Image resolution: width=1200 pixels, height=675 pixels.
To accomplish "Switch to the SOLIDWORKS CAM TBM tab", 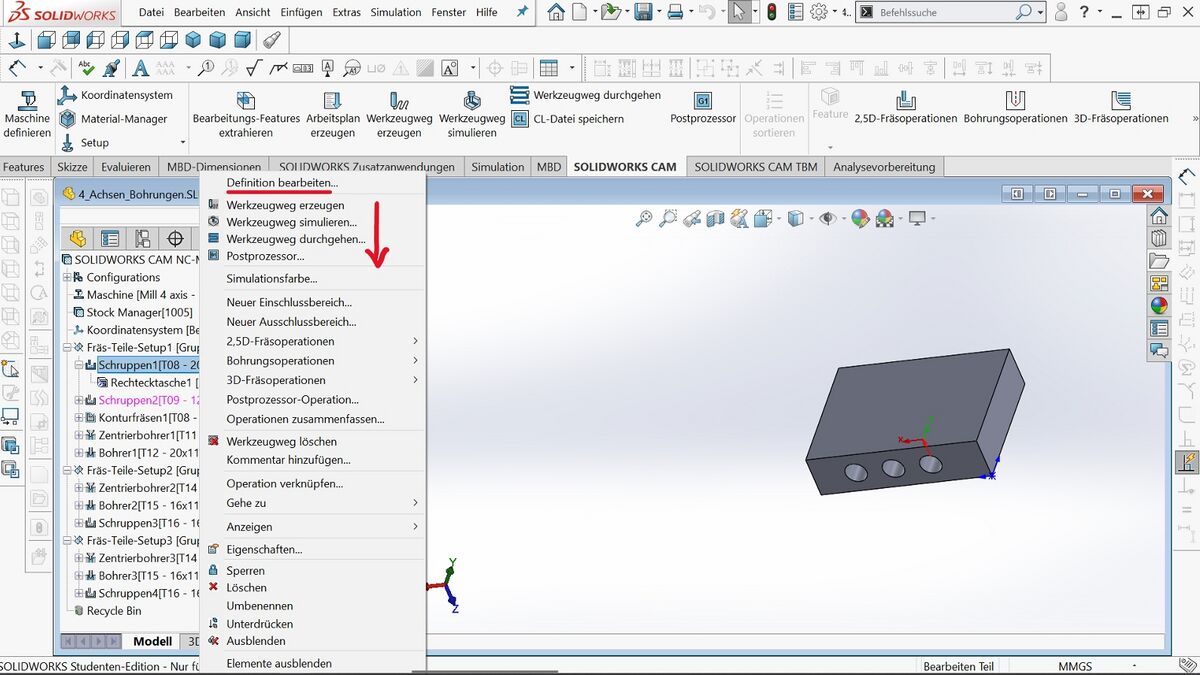I will tap(755, 167).
